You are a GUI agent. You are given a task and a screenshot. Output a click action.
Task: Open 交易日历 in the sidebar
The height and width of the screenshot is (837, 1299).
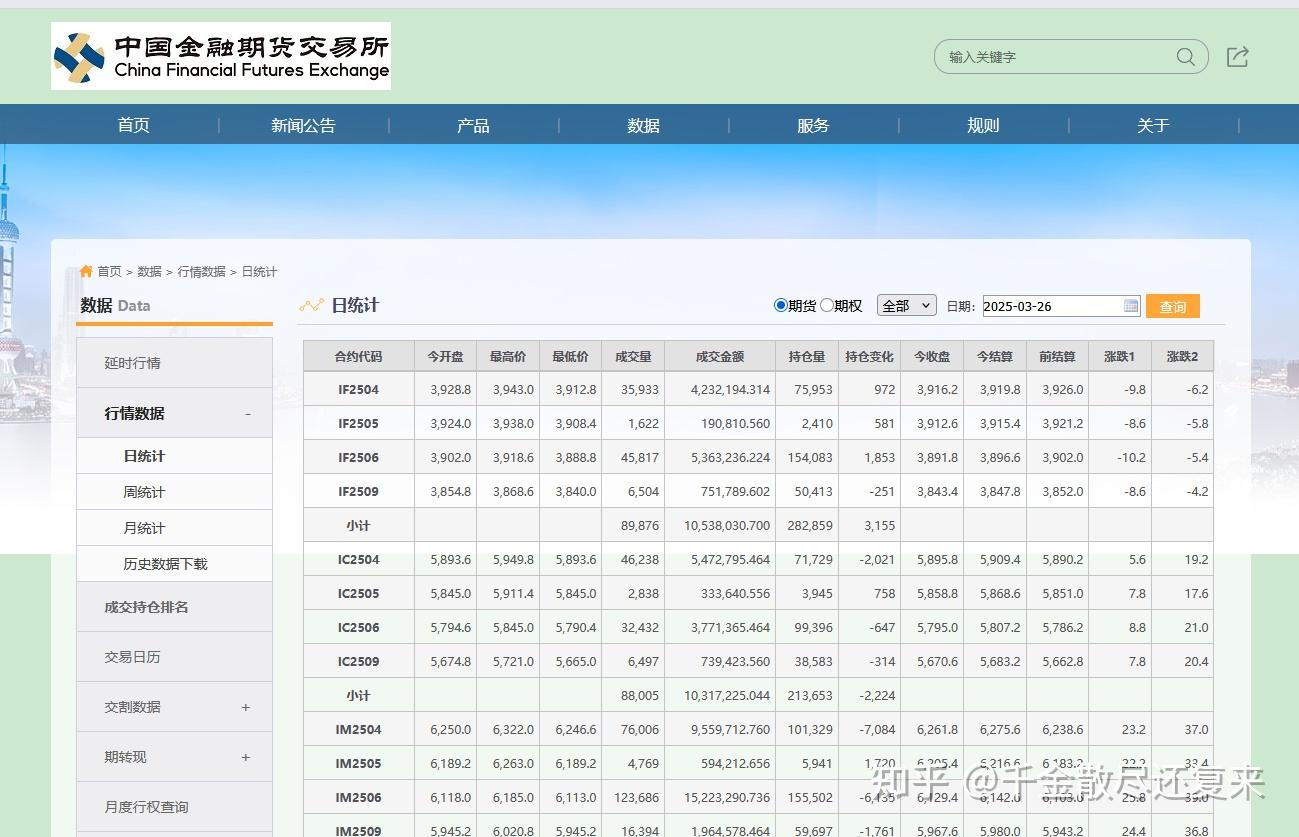coord(174,657)
